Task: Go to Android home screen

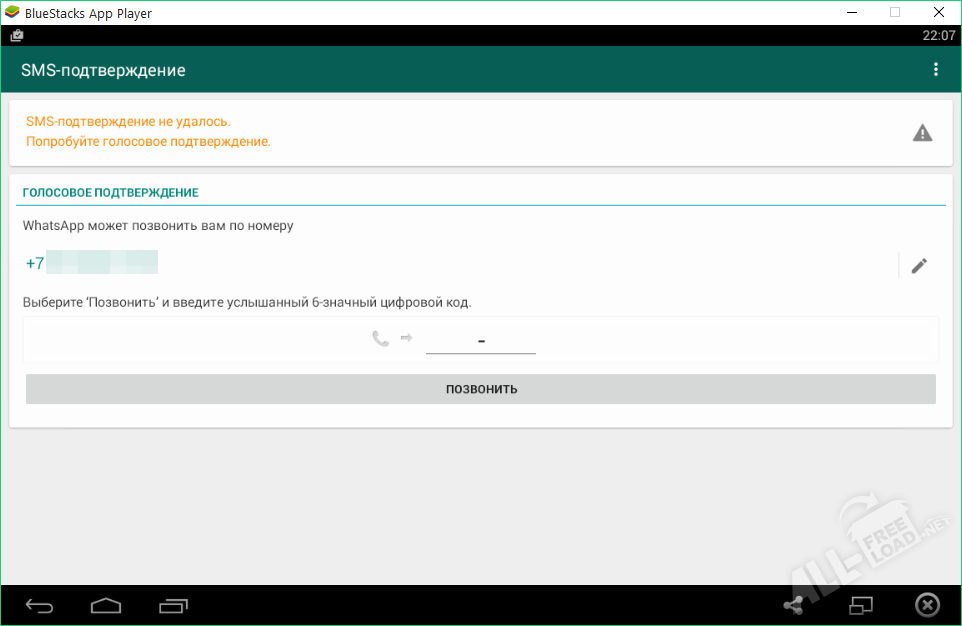Action: click(x=105, y=605)
